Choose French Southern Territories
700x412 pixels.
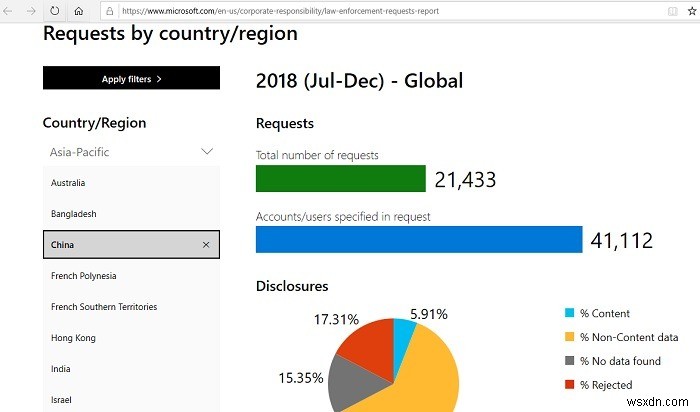click(x=103, y=307)
